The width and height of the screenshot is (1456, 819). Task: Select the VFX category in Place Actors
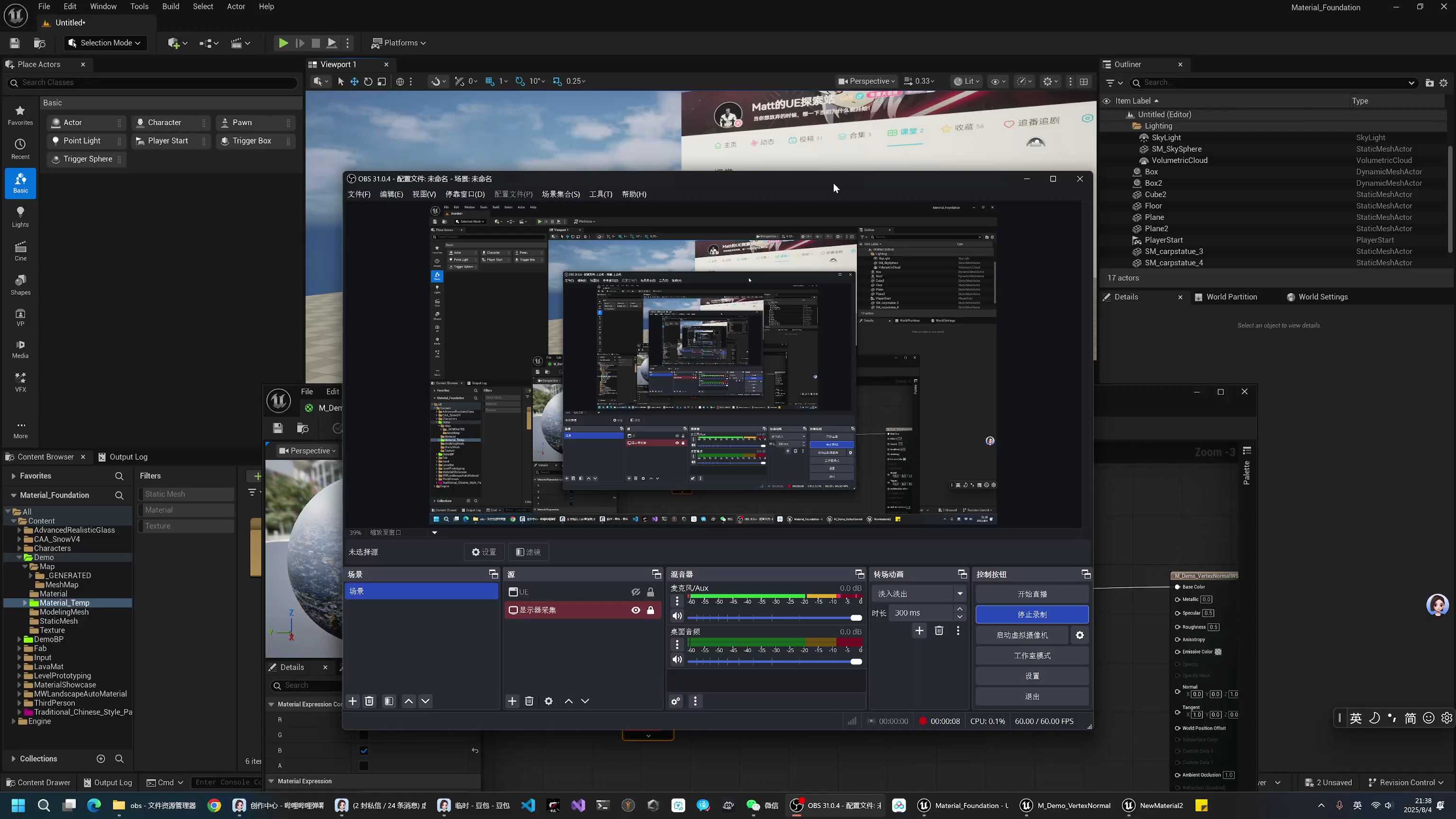(x=20, y=382)
